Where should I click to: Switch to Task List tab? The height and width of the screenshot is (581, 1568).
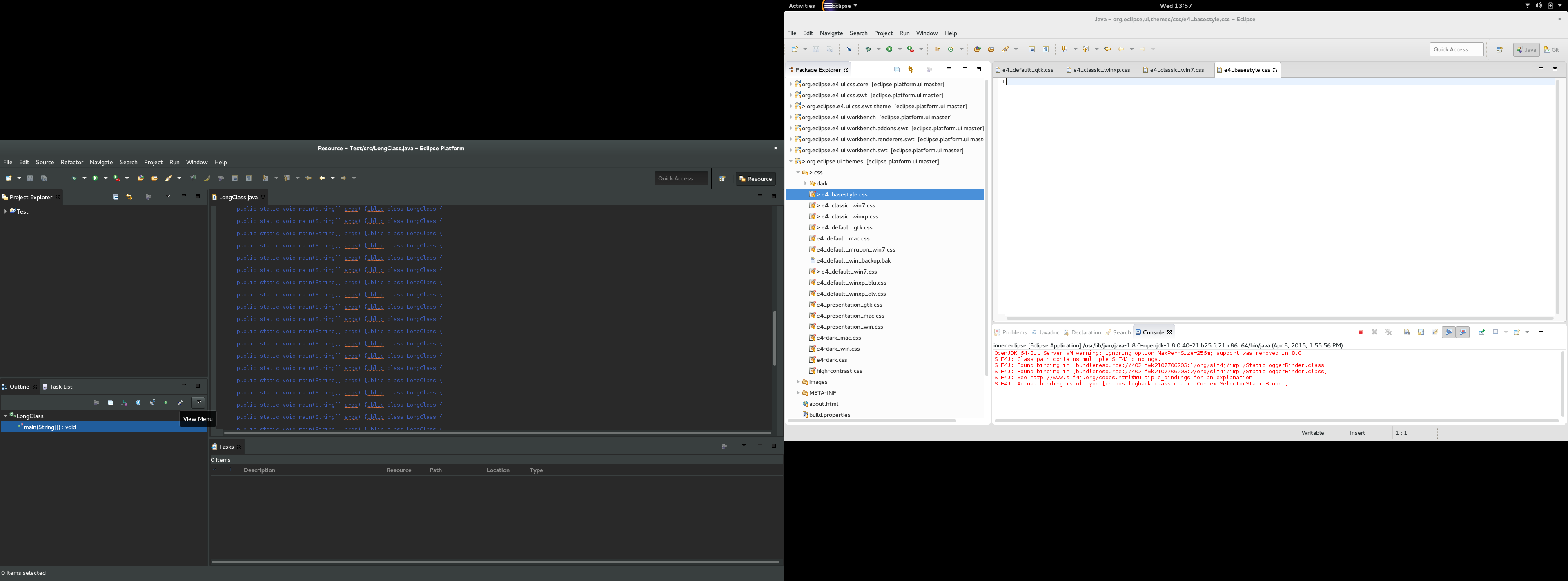point(58,387)
